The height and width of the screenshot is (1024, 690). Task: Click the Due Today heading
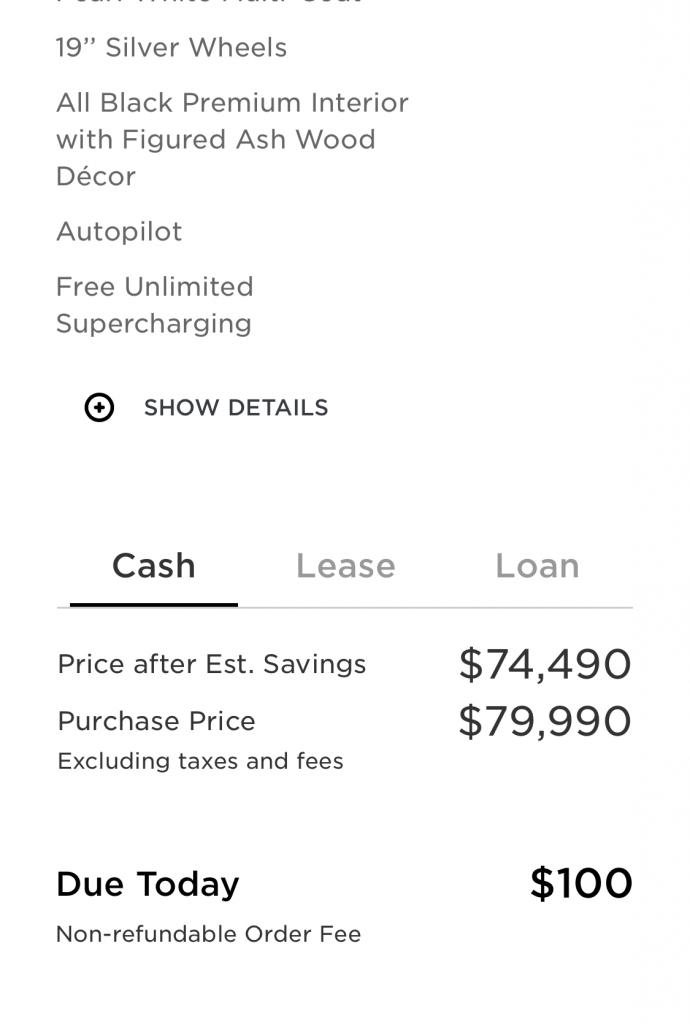pos(148,885)
